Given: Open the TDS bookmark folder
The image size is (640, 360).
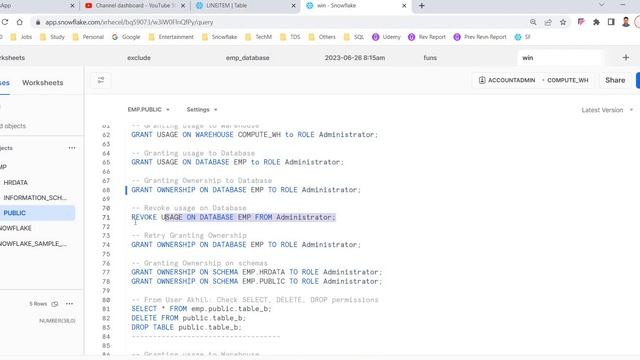Looking at the screenshot, I should pyautogui.click(x=290, y=37).
